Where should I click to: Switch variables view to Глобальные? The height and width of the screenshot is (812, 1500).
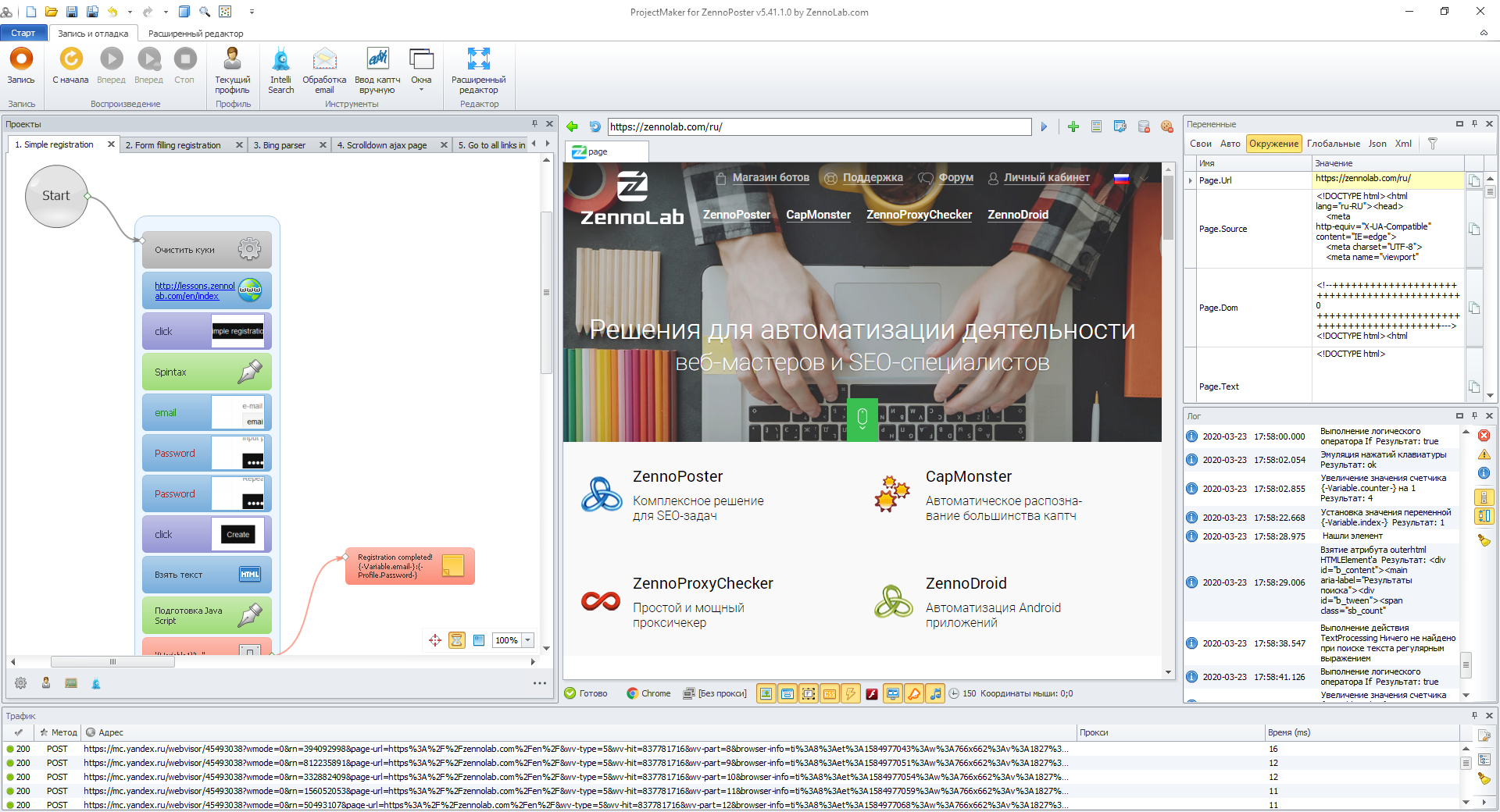pyautogui.click(x=1333, y=144)
